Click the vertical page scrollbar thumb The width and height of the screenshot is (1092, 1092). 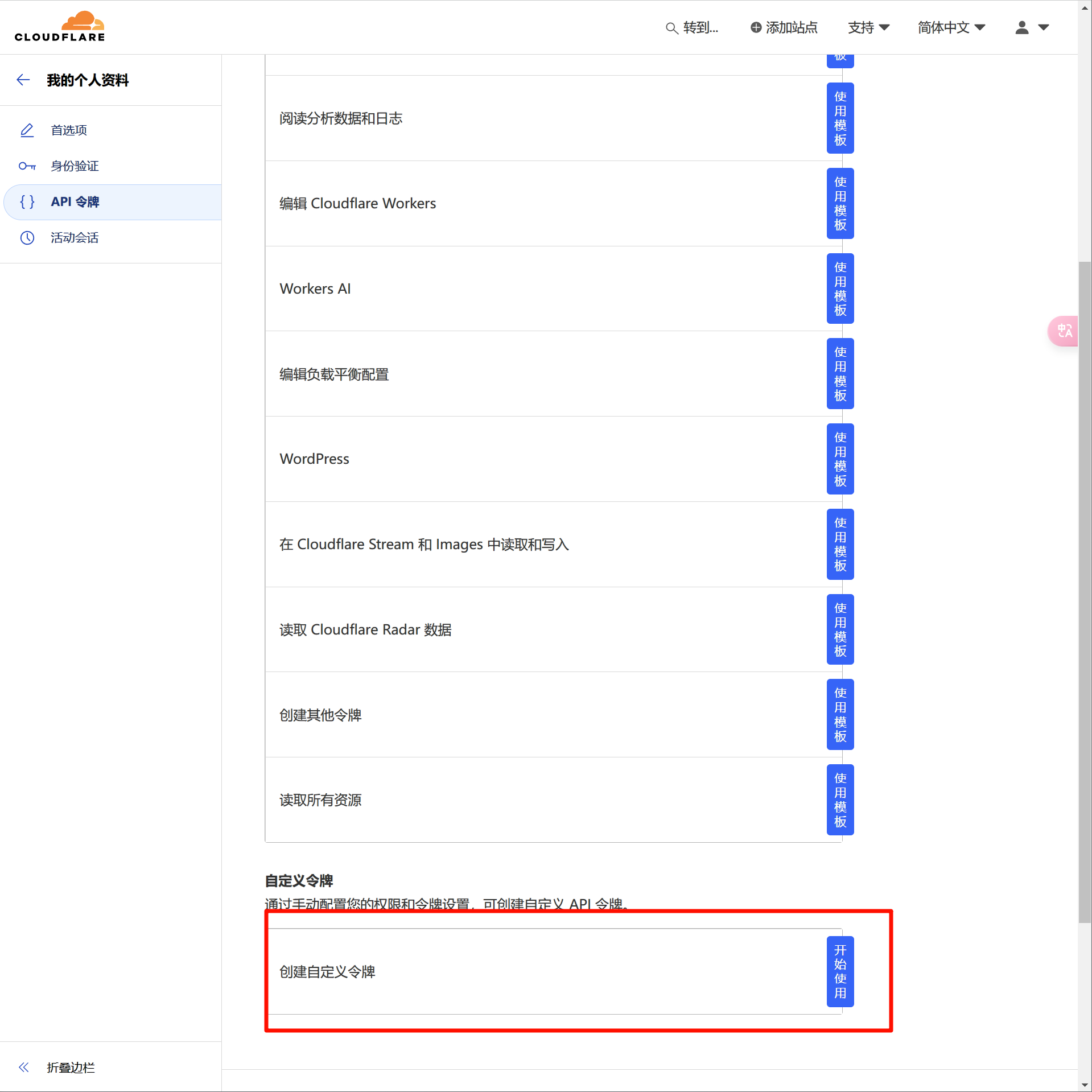(1085, 592)
